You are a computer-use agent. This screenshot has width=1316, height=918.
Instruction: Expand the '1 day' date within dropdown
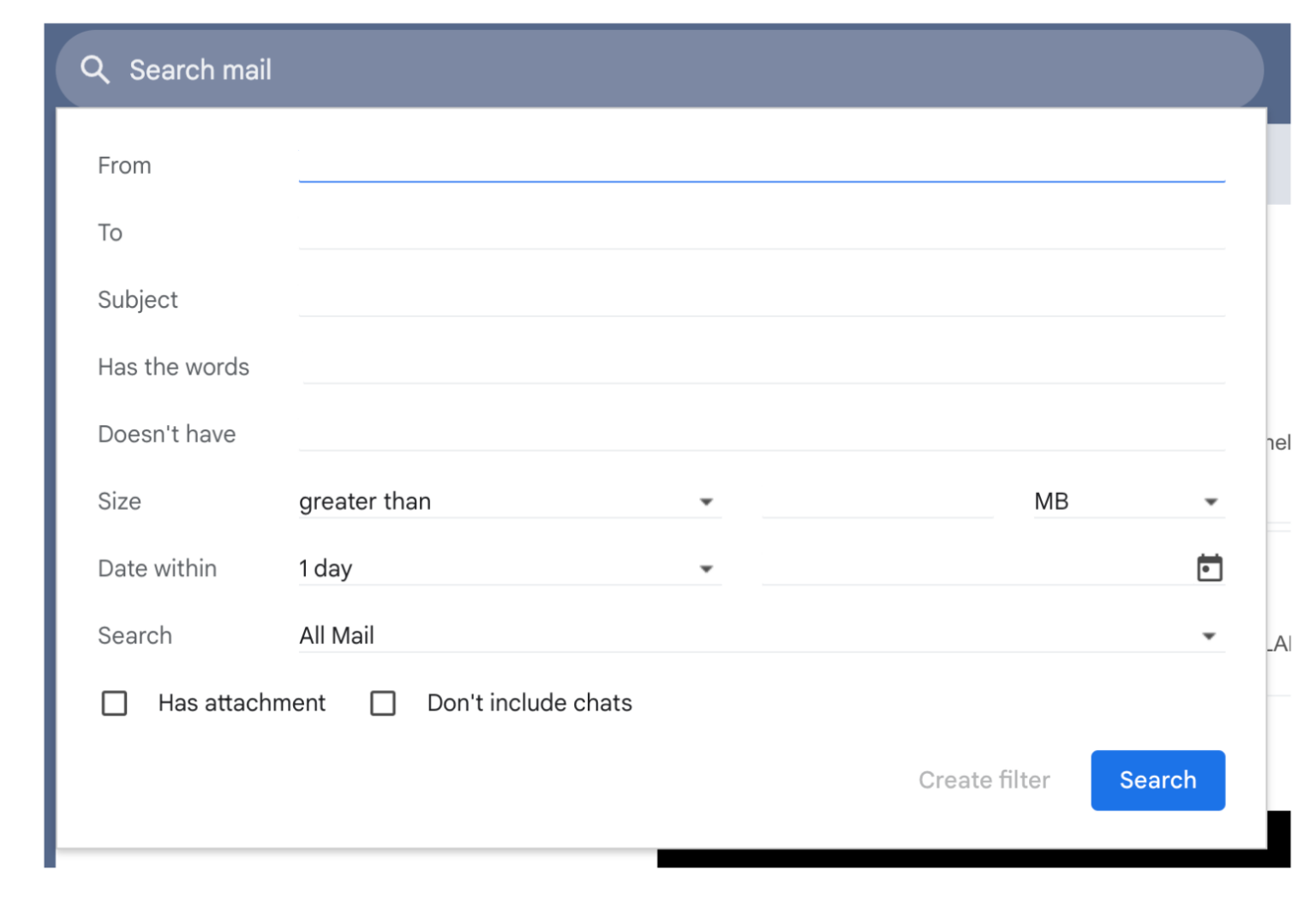[509, 568]
